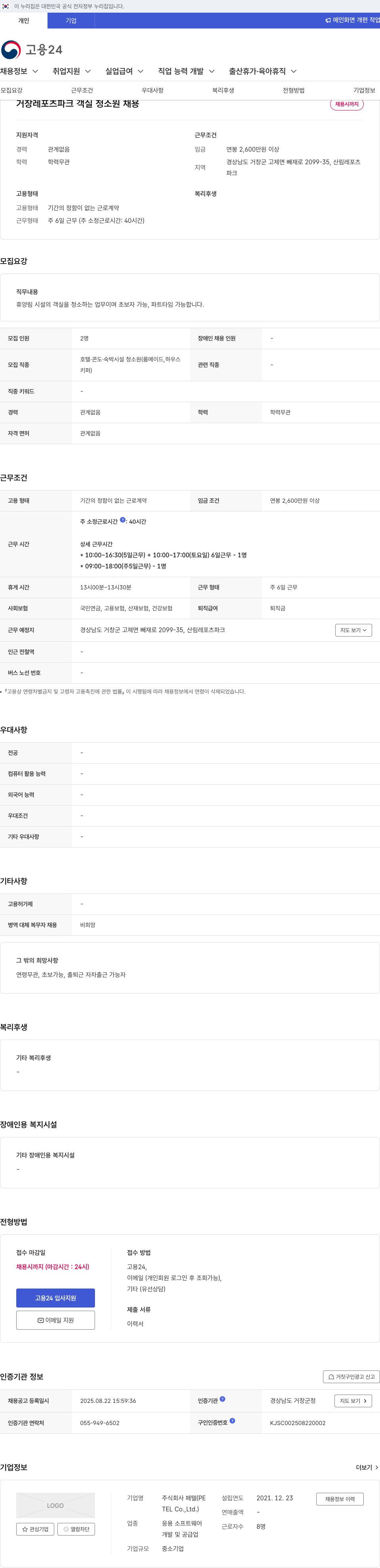
Task: Click 근로자수 value 8명
Action: (x=260, y=1526)
